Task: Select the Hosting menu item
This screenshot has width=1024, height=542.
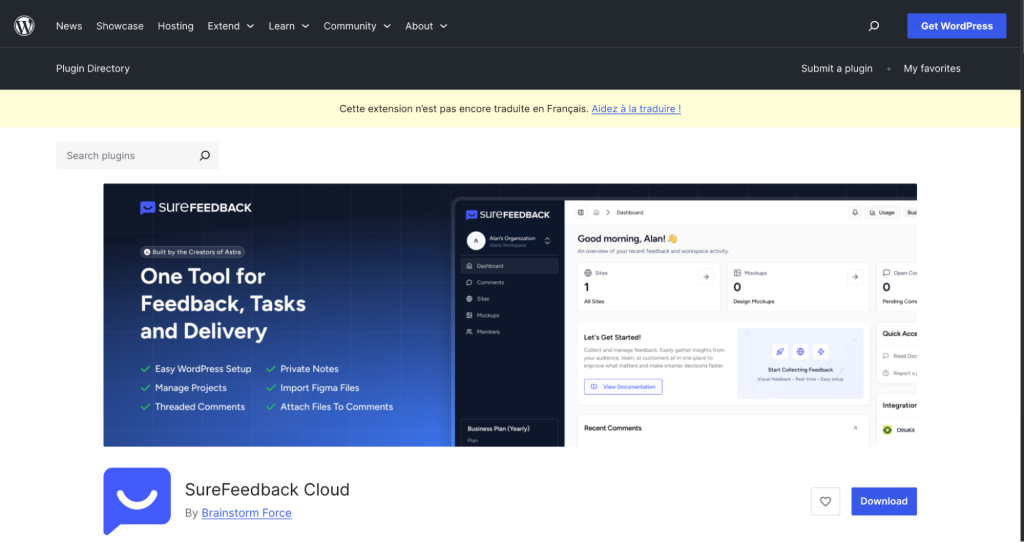Action: [175, 26]
